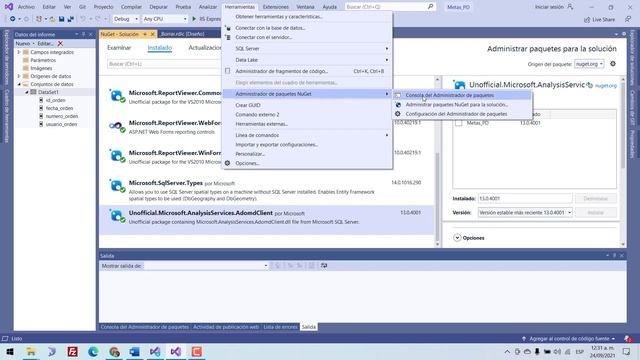Open the Mostrar salida de dropdown
The image size is (640, 360).
[206, 266]
